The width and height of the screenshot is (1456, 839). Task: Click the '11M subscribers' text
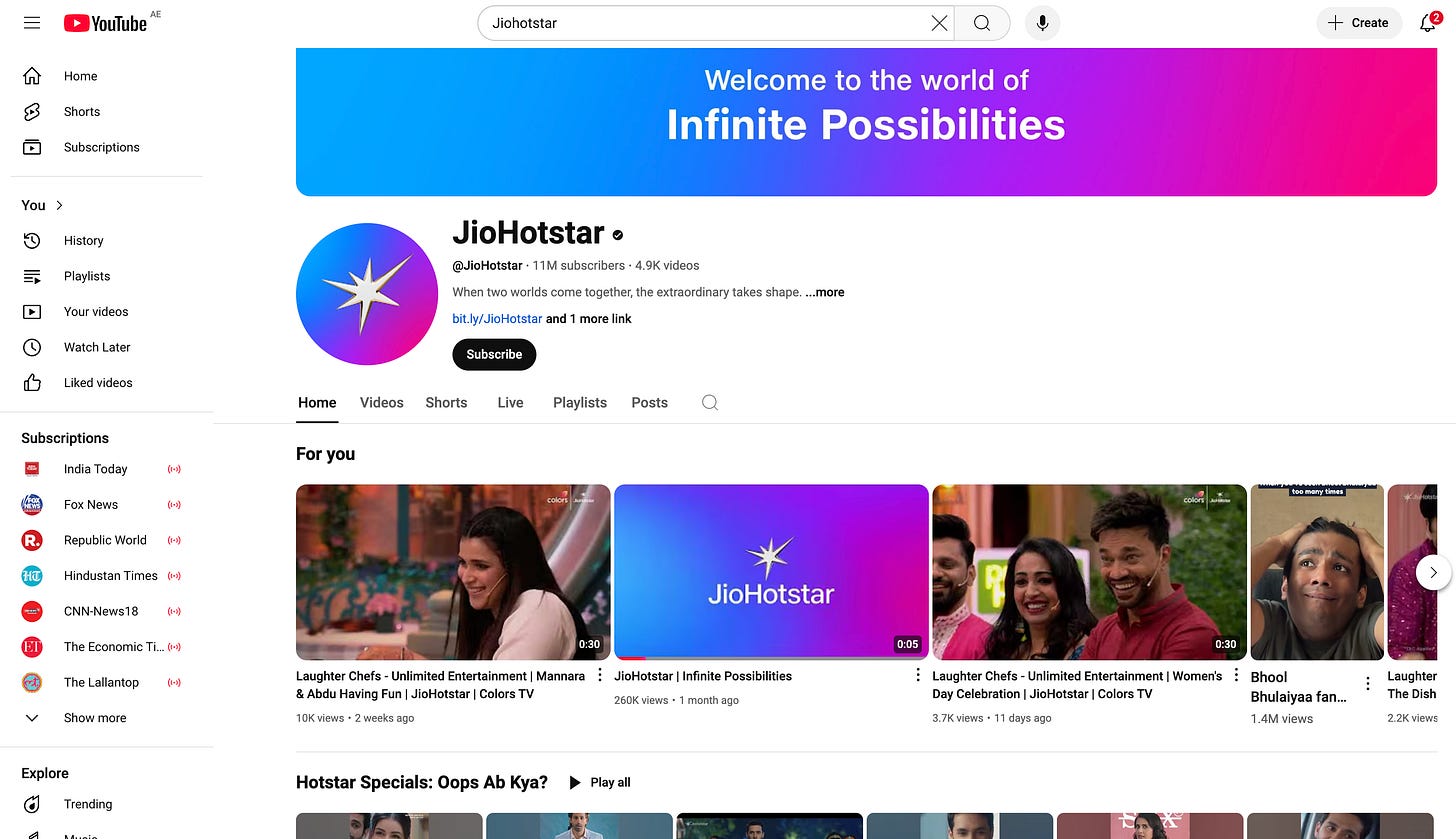[x=579, y=266]
